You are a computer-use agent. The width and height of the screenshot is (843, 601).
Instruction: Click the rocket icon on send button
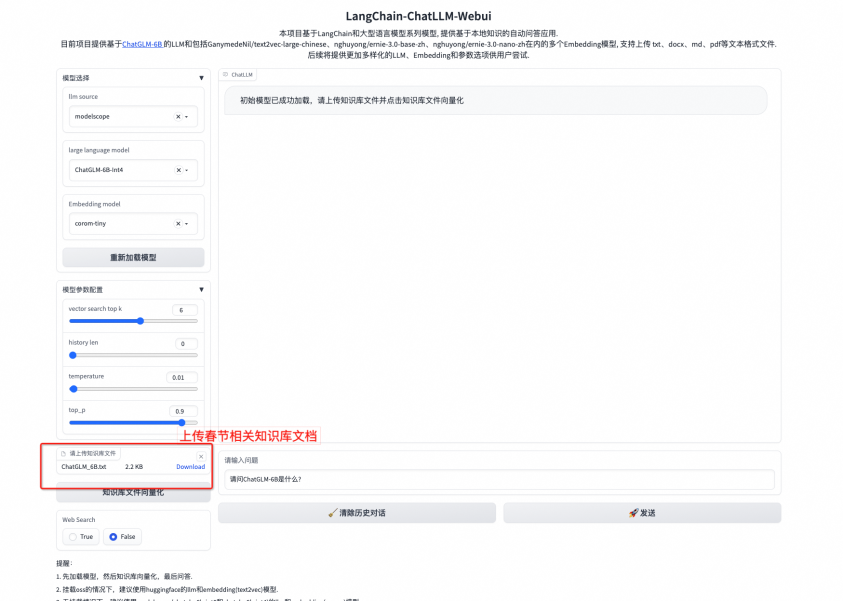(633, 513)
